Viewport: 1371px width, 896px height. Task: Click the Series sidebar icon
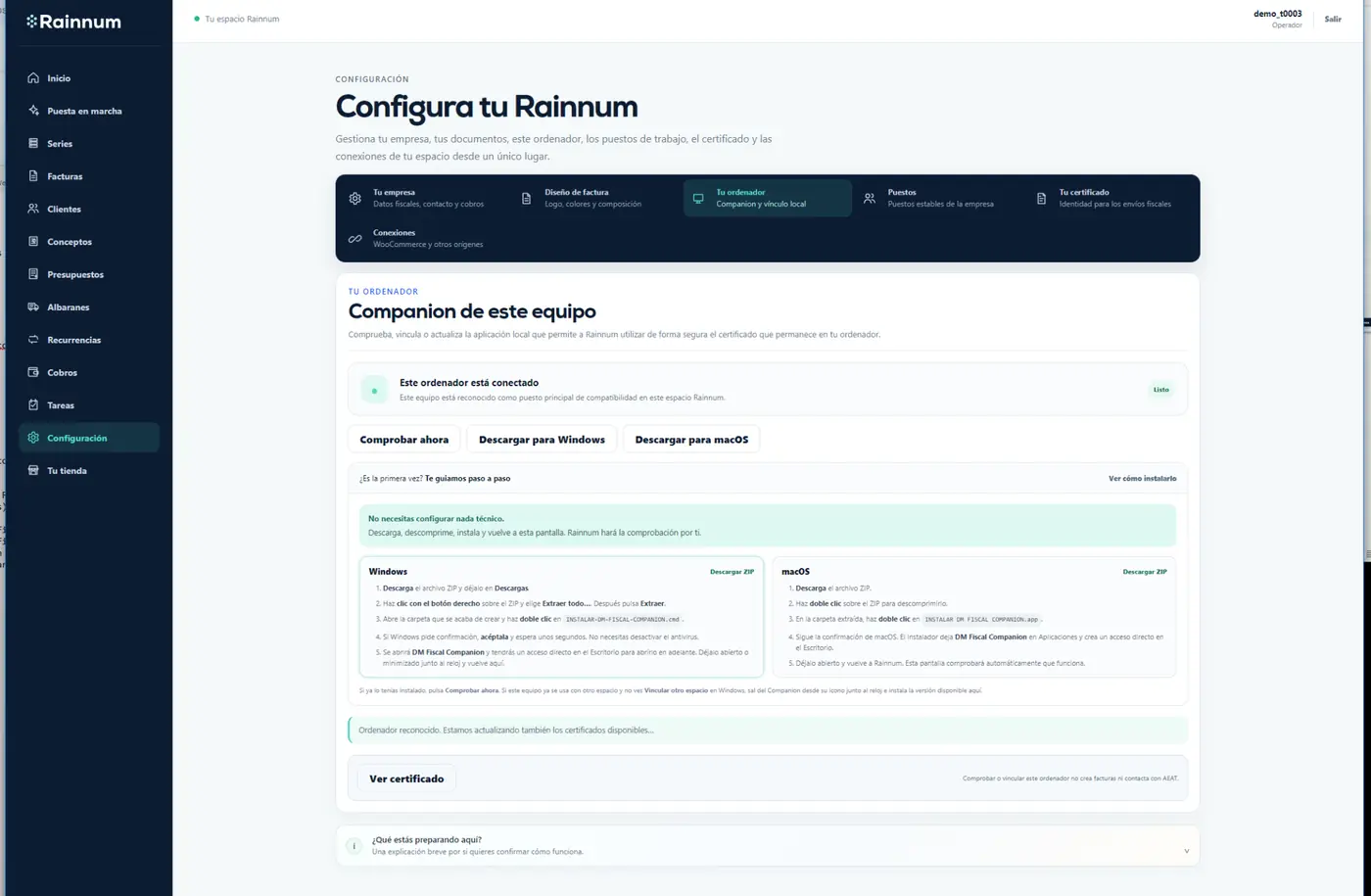coord(33,144)
